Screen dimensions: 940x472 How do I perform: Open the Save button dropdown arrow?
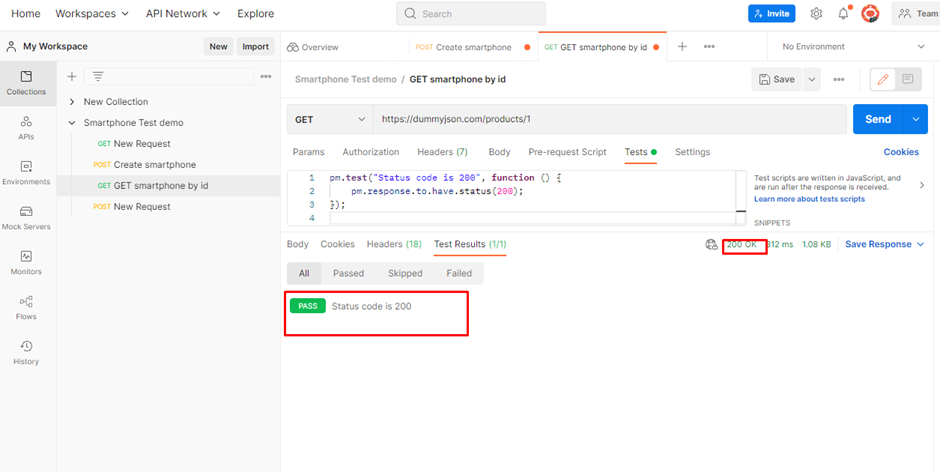(x=812, y=79)
